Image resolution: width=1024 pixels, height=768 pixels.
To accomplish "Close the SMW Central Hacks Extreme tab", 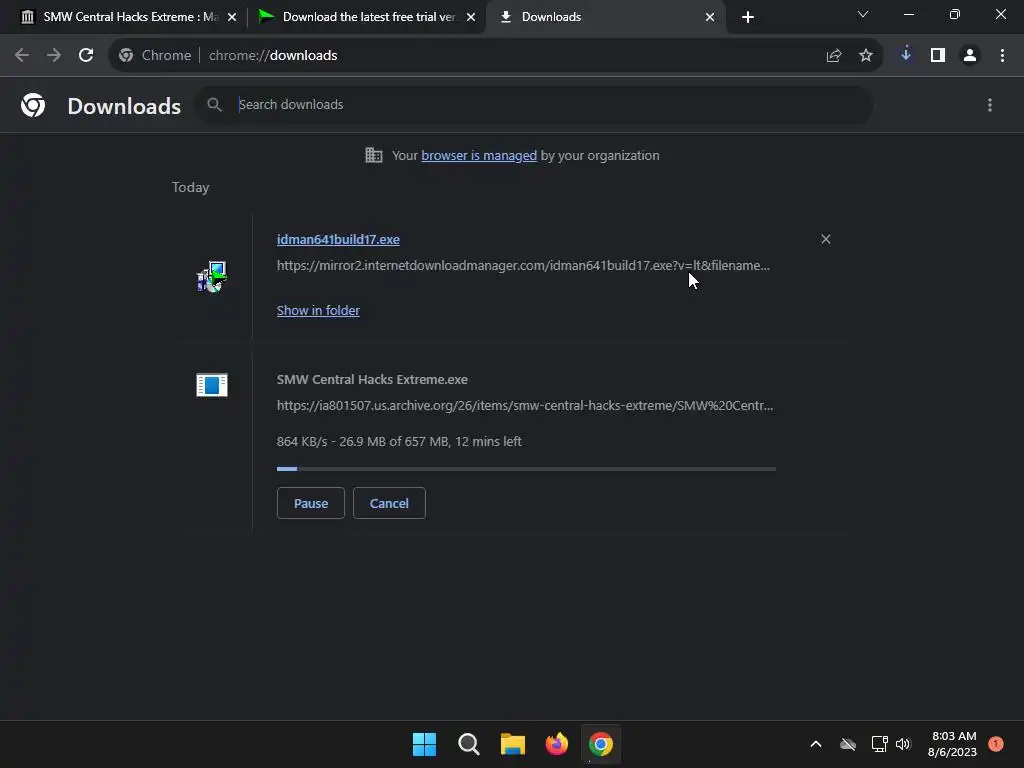I will coord(232,17).
